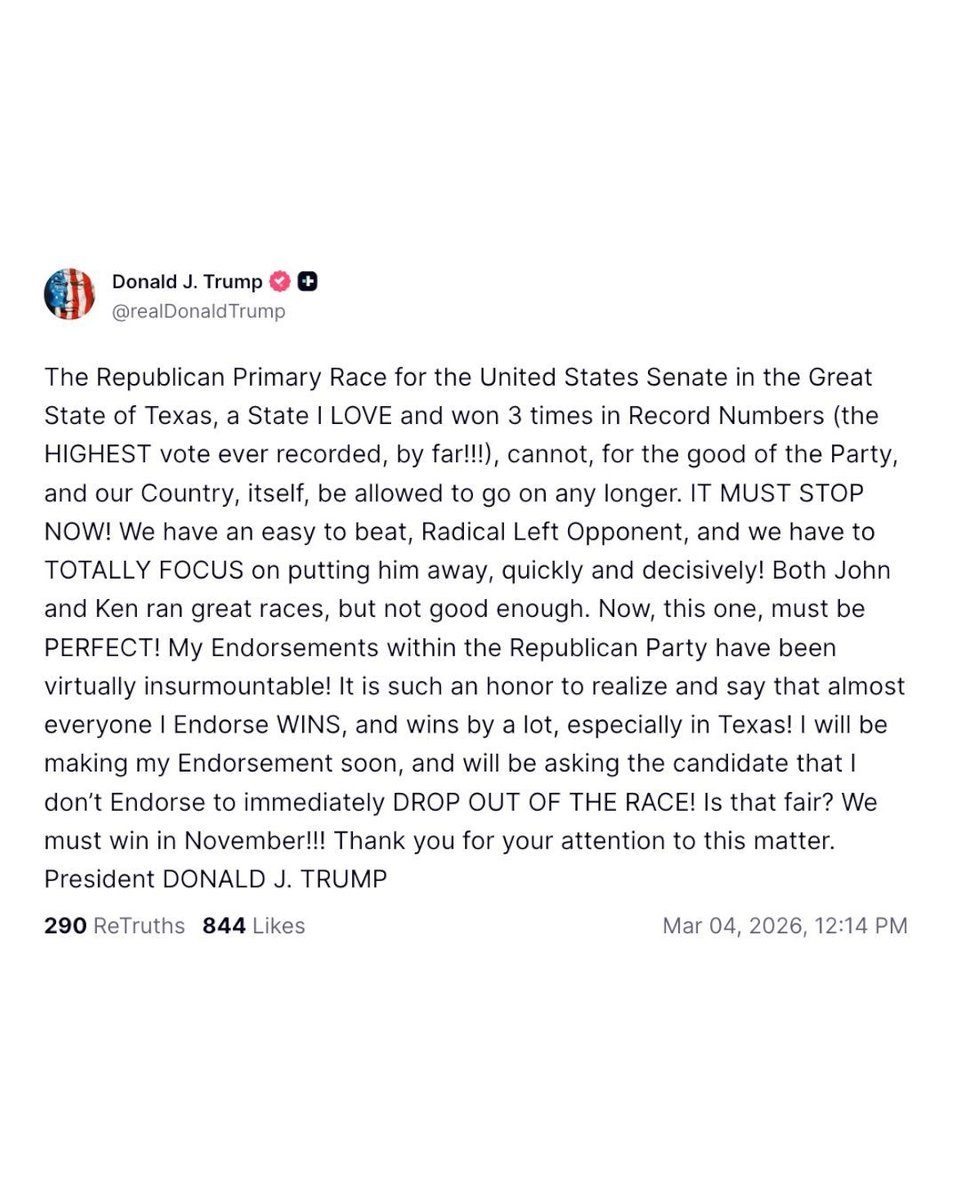The image size is (960, 1200).
Task: Open the Mar 04, 2026 timestamp link
Action: click(784, 926)
